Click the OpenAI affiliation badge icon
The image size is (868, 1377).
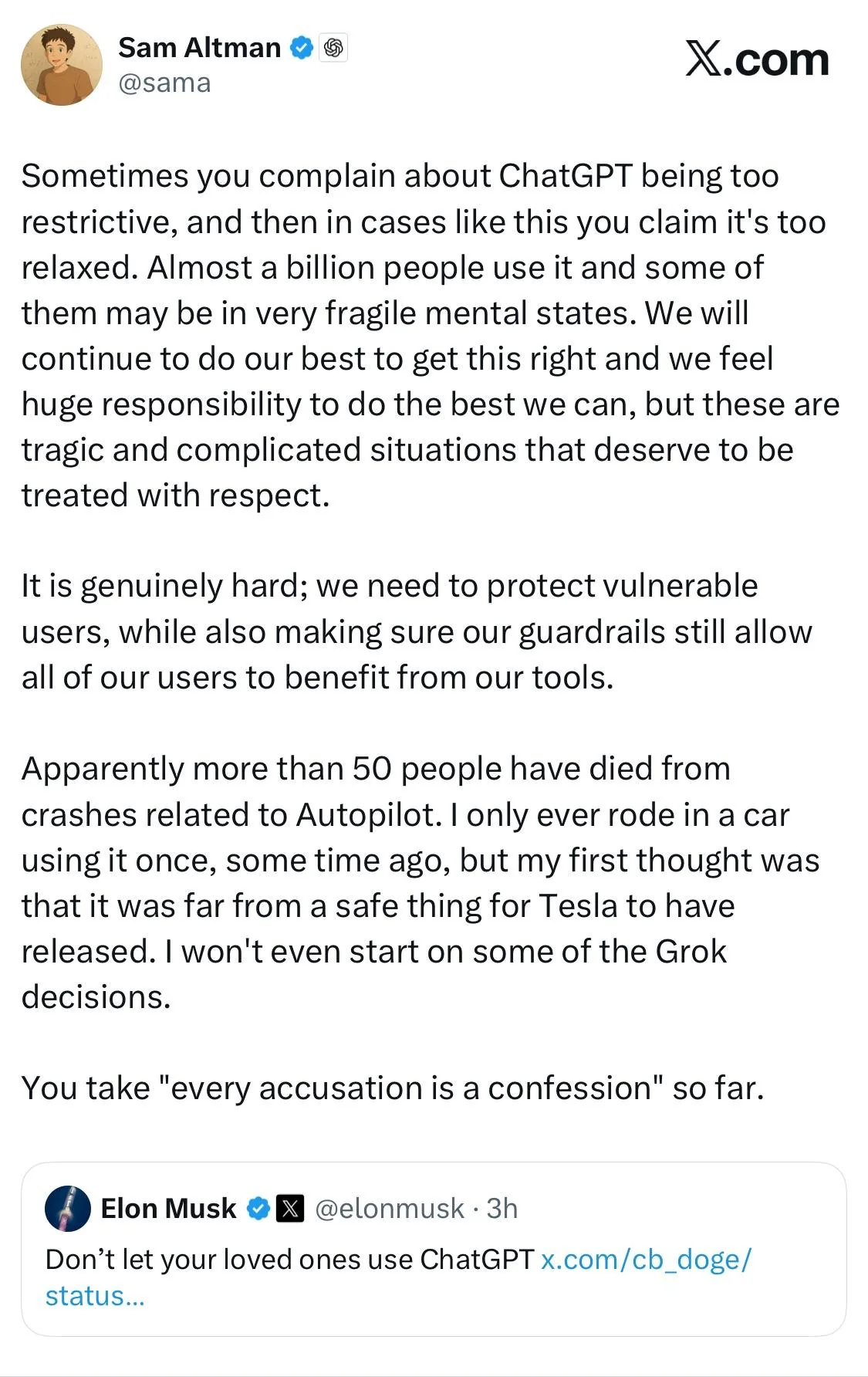pyautogui.click(x=333, y=48)
